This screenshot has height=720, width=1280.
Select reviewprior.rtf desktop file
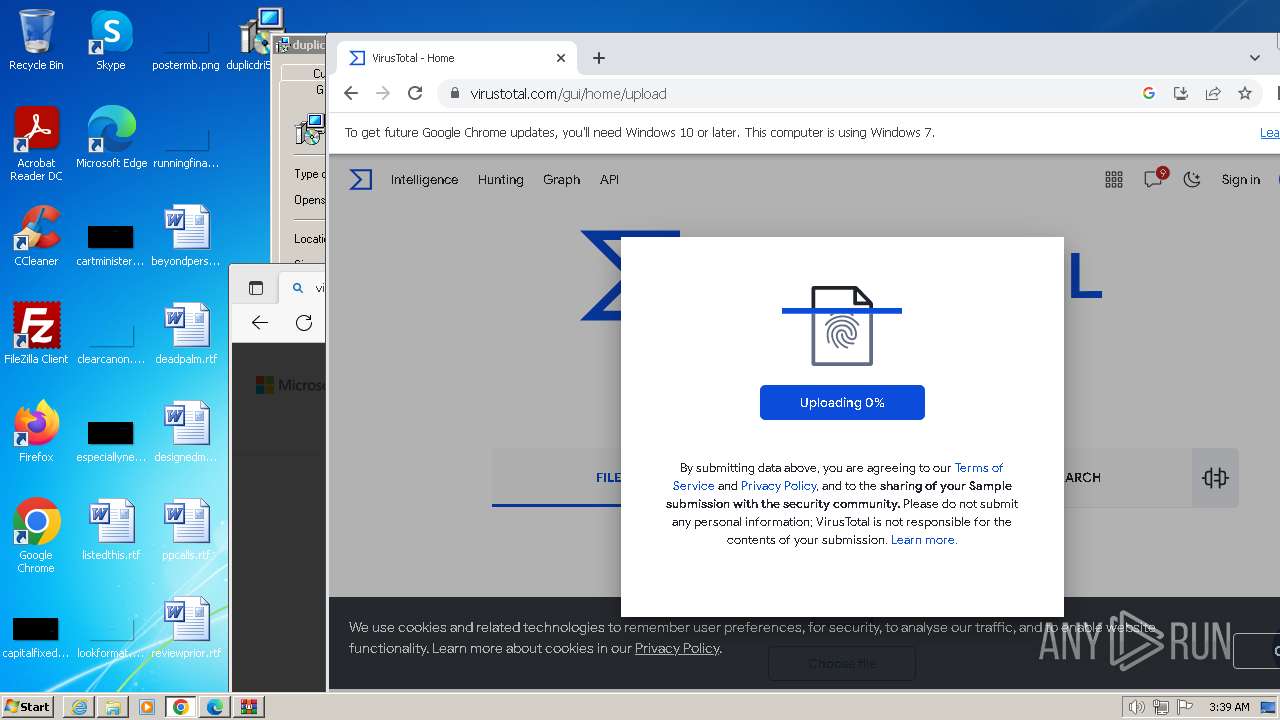(186, 628)
